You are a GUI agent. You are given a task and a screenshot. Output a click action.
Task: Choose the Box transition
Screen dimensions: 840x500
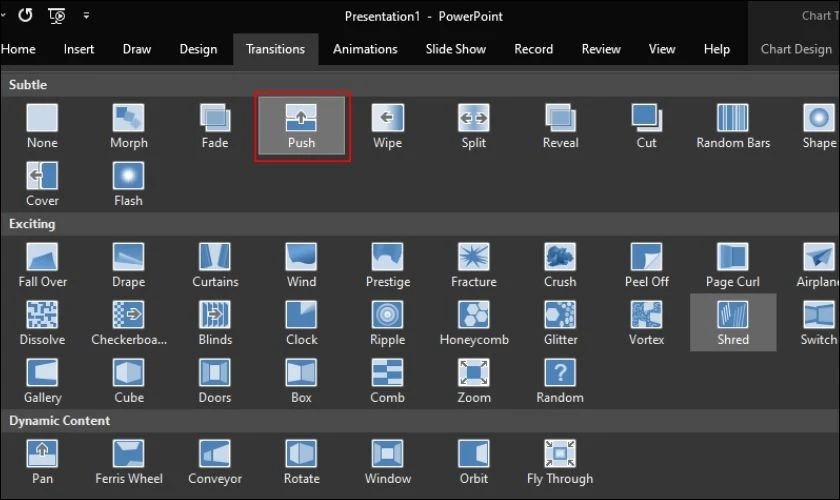302,380
